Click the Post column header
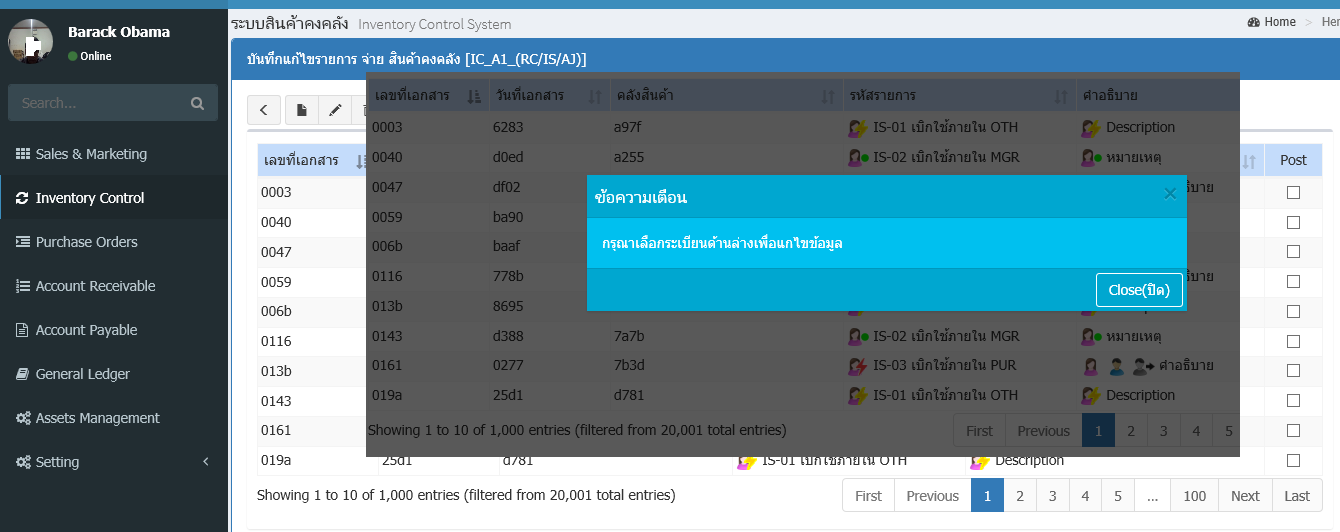 [x=1293, y=160]
